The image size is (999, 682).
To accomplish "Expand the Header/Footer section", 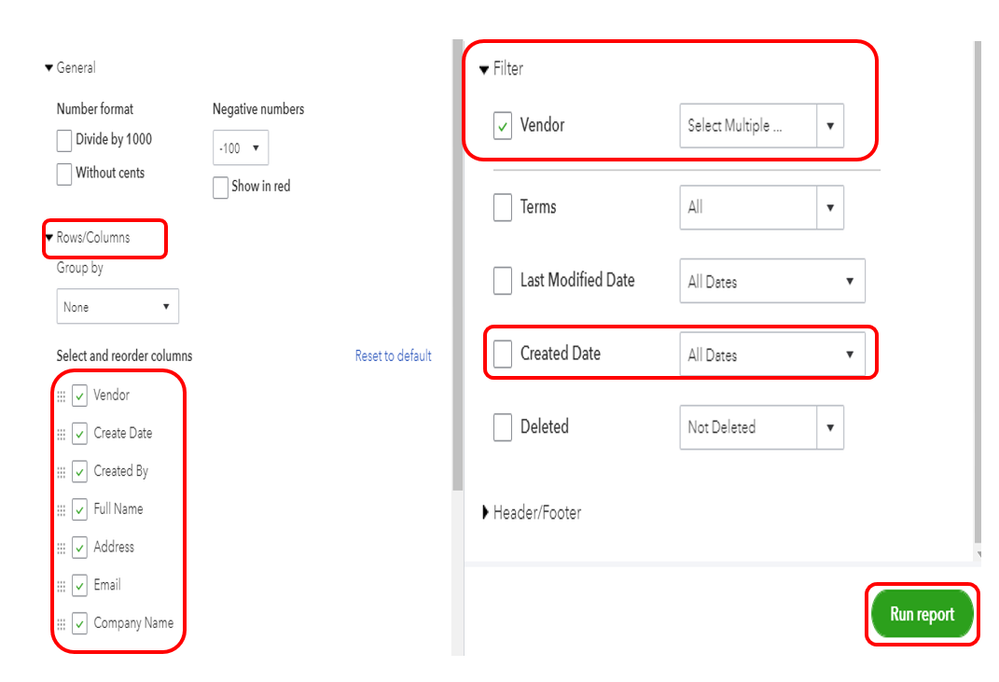I will [486, 513].
